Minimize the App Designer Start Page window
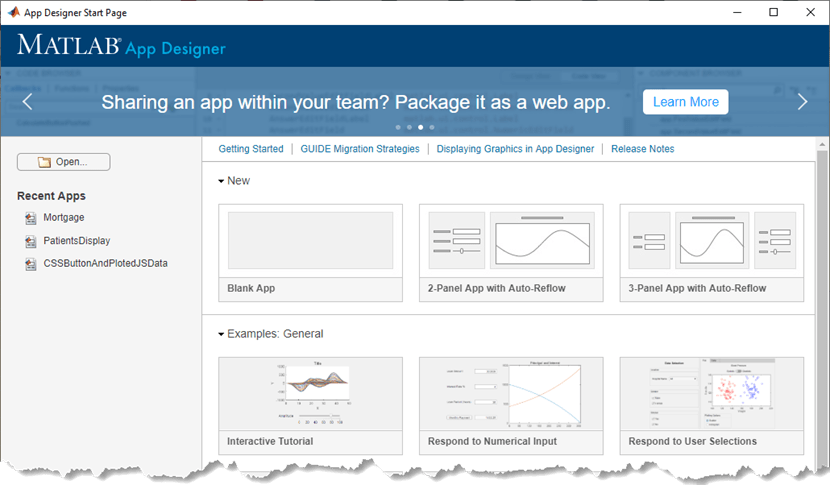This screenshot has width=830, height=485. click(737, 12)
